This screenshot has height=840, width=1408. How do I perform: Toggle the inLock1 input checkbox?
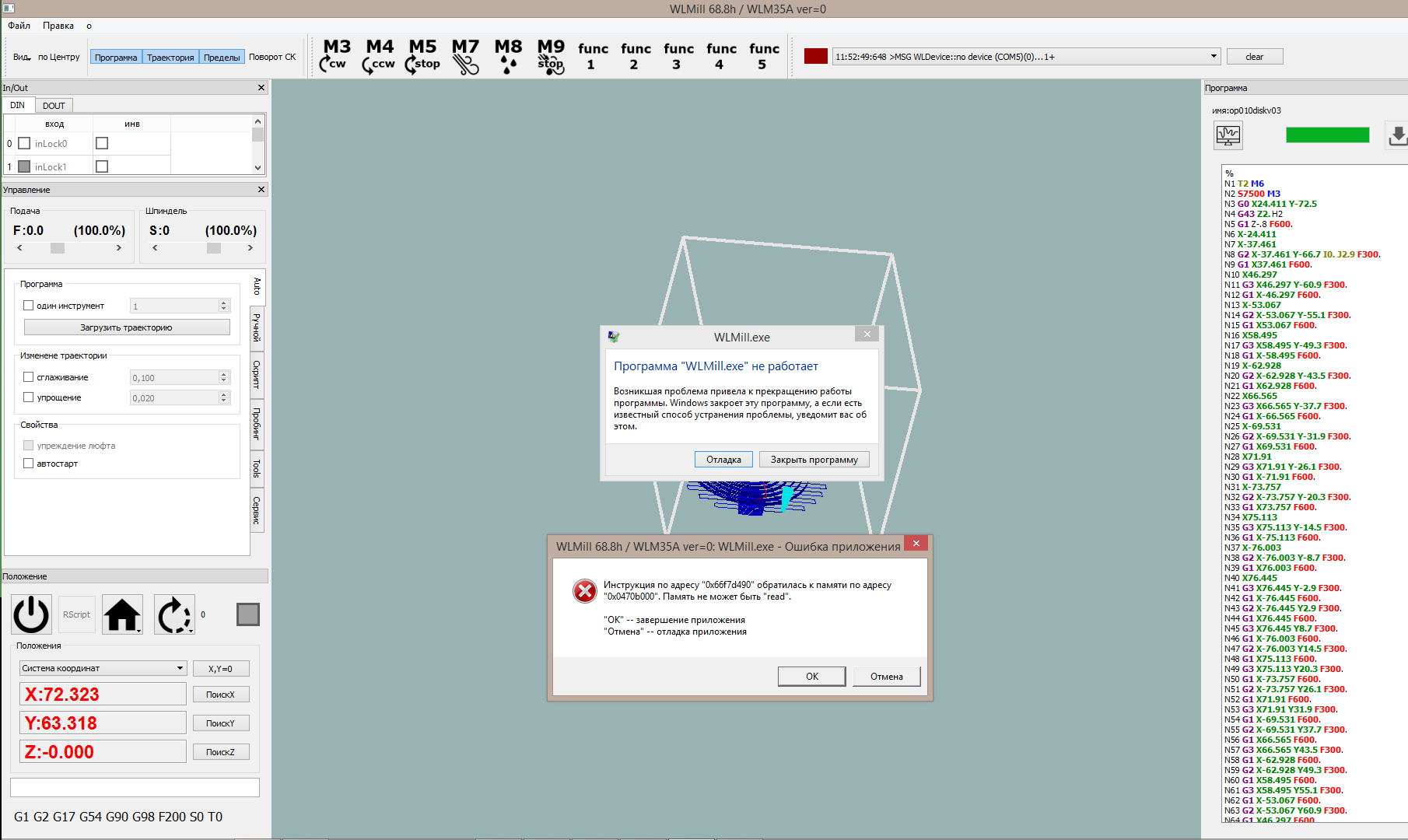point(24,166)
